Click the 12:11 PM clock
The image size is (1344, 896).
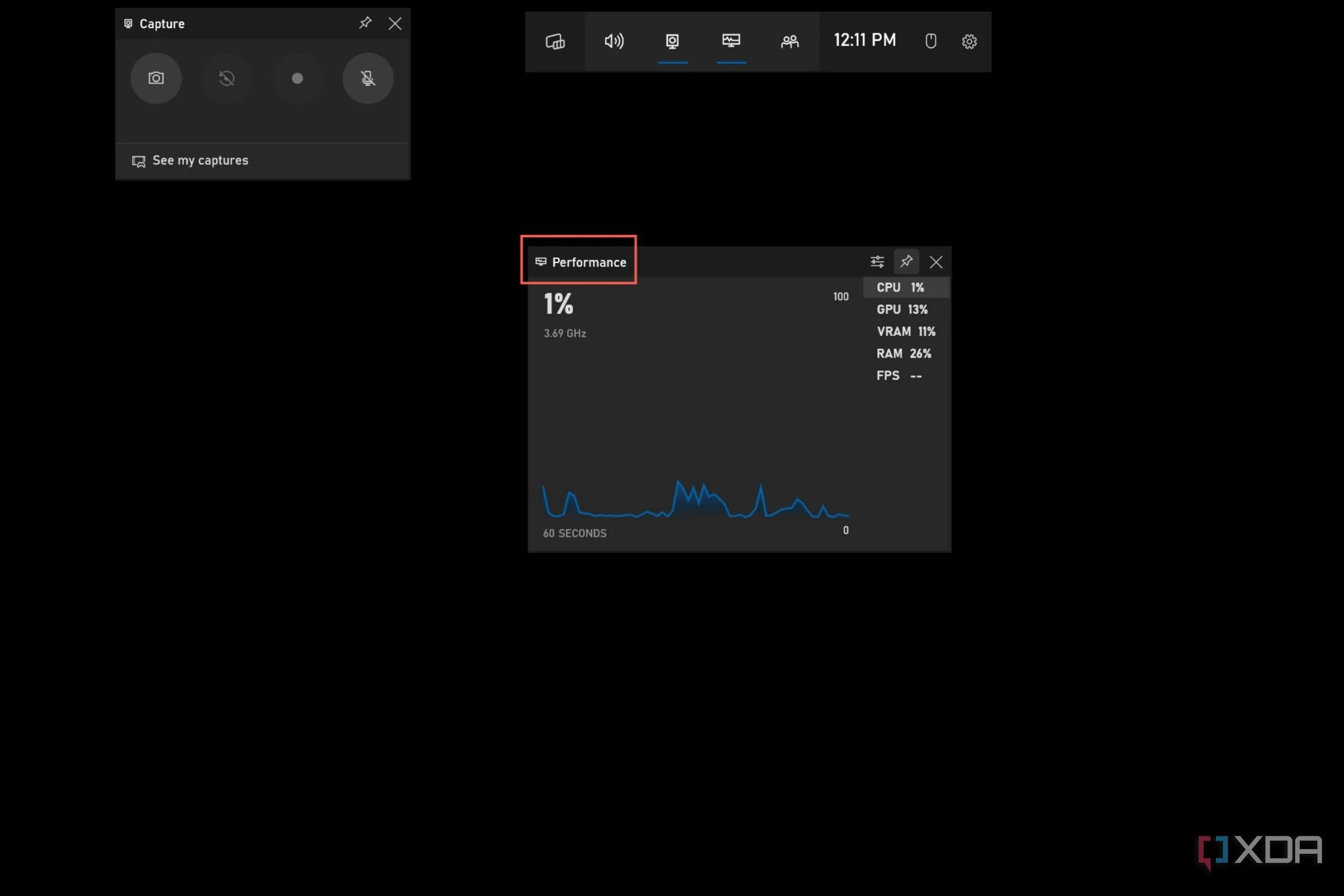(865, 40)
